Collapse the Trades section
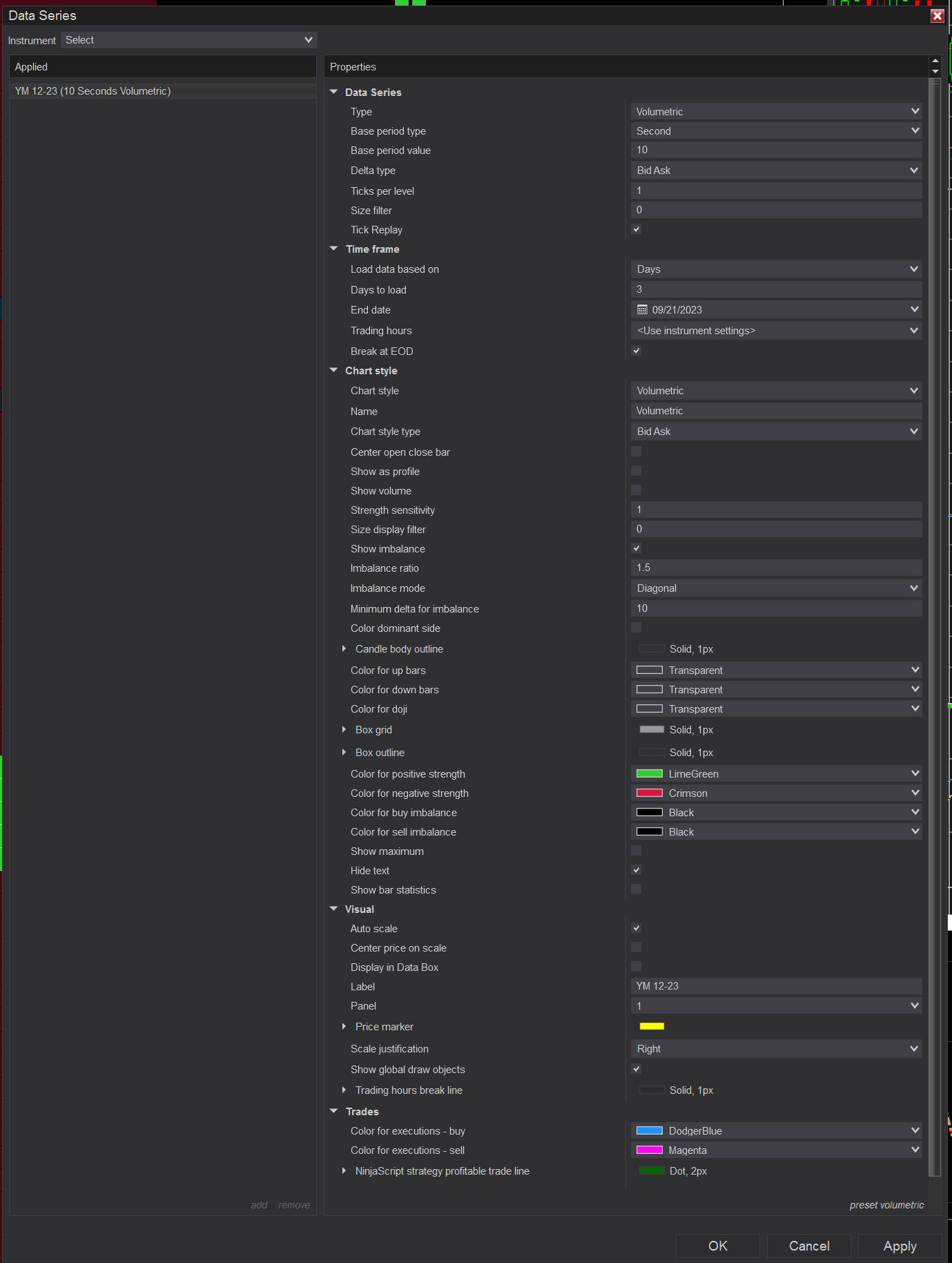The image size is (952, 1263). [334, 1111]
